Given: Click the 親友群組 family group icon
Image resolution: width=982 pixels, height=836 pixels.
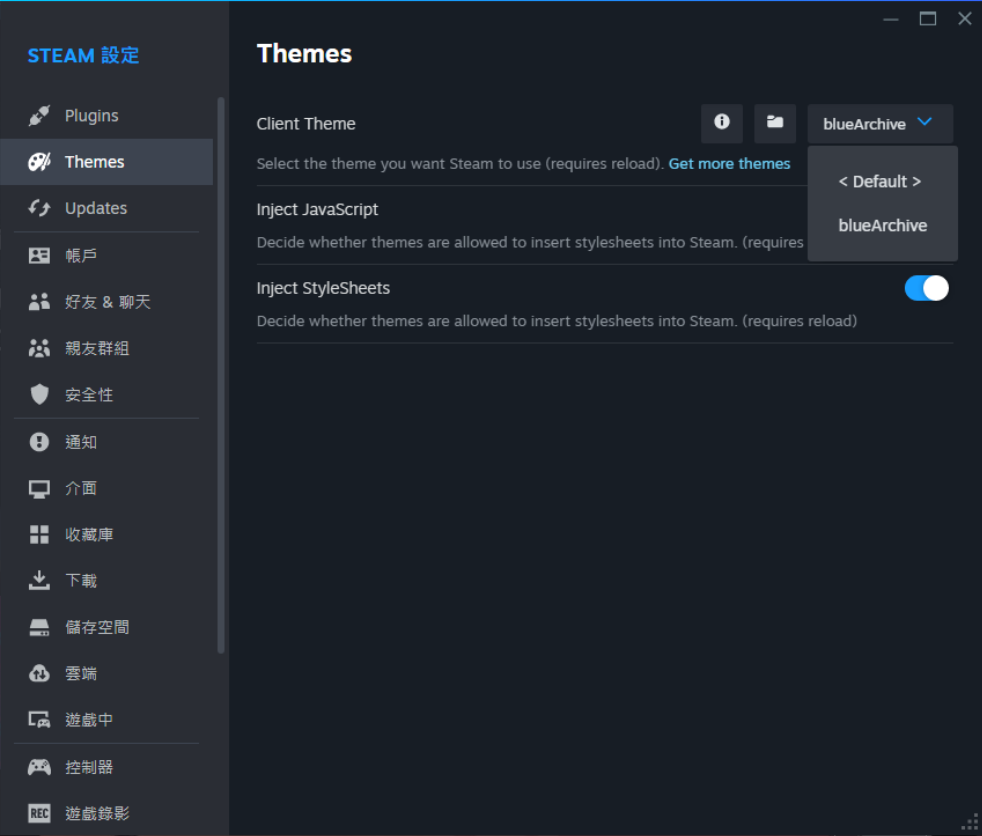Looking at the screenshot, I should pyautogui.click(x=39, y=348).
